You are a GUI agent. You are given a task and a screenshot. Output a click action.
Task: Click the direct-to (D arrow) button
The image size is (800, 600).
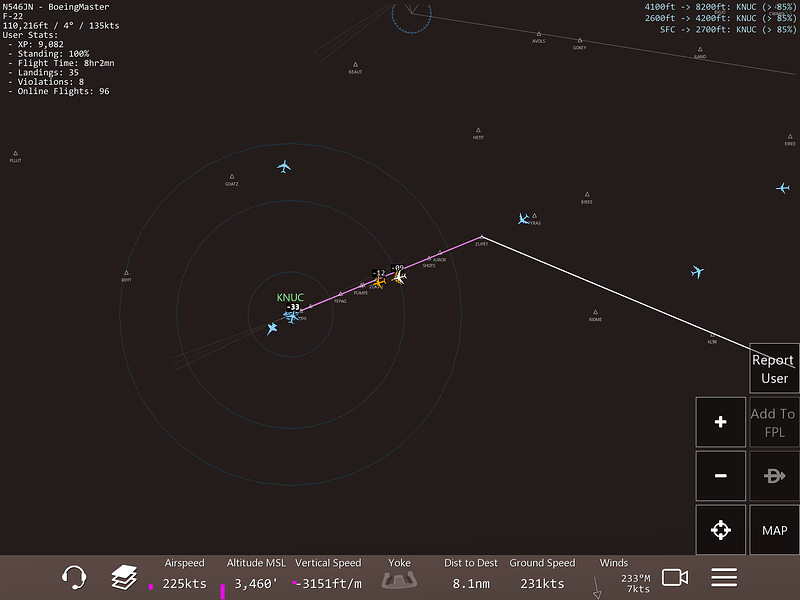pos(774,476)
